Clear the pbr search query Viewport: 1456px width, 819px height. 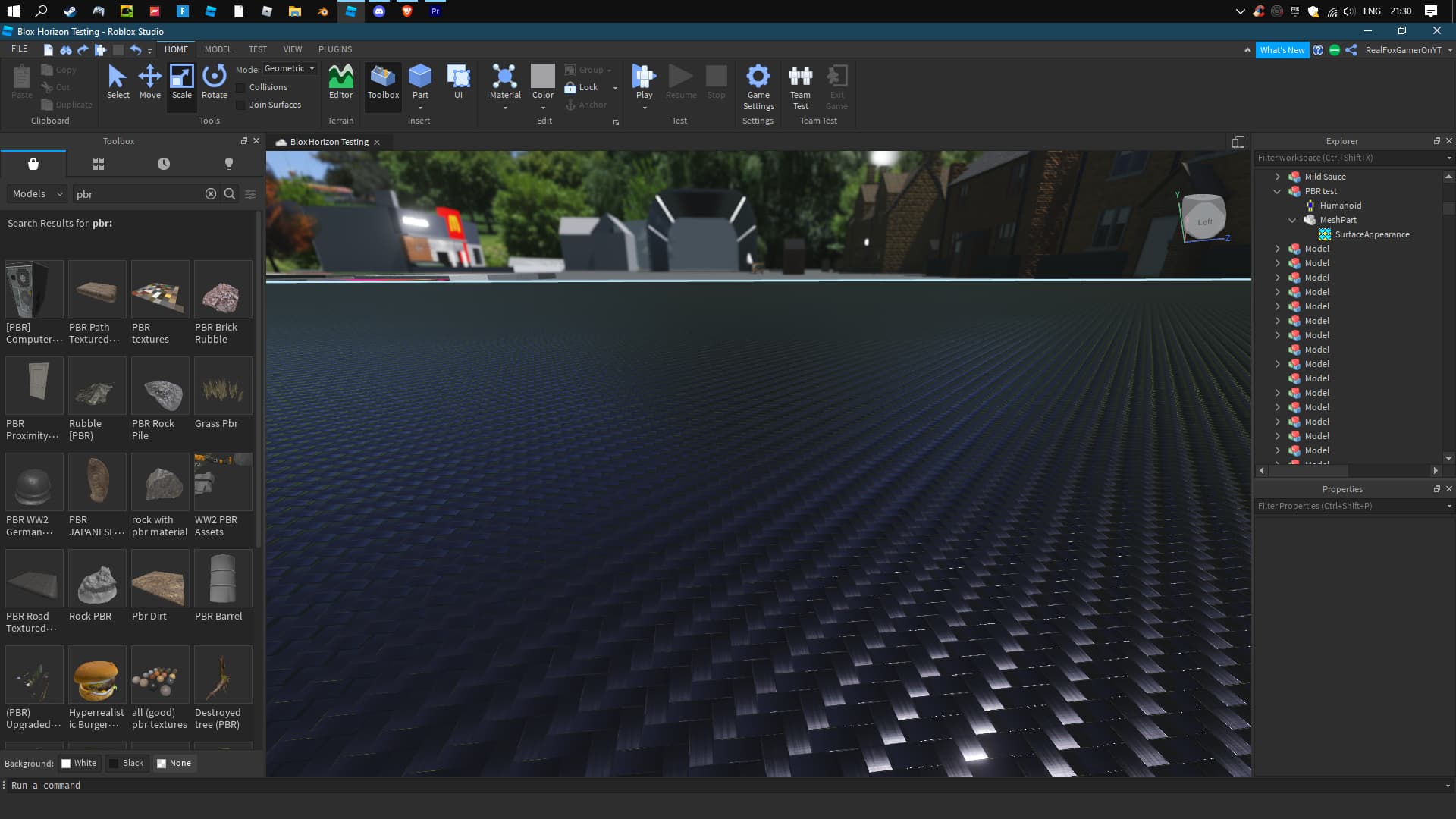[x=211, y=193]
